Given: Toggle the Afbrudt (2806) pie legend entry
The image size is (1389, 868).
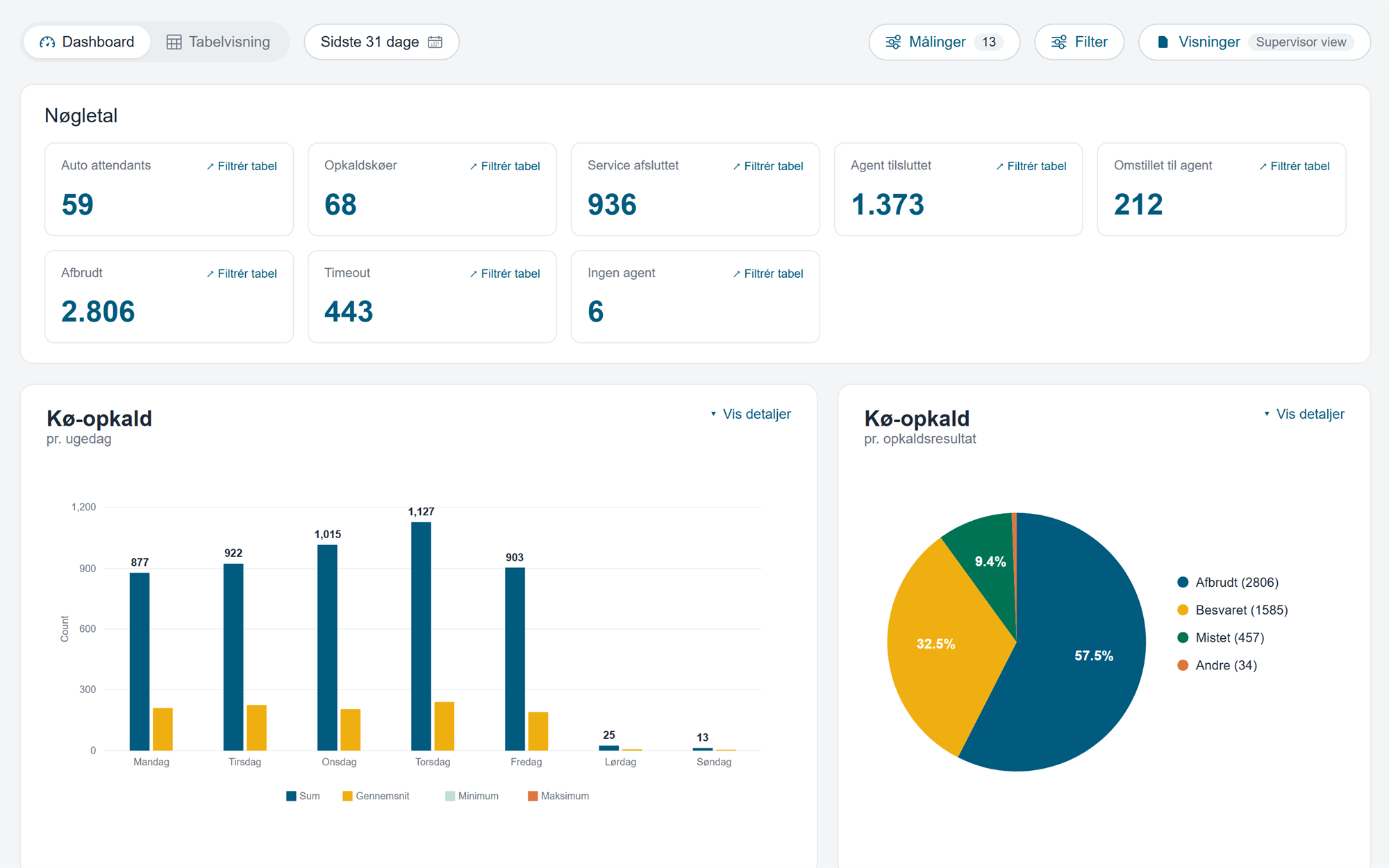Looking at the screenshot, I should (1228, 582).
